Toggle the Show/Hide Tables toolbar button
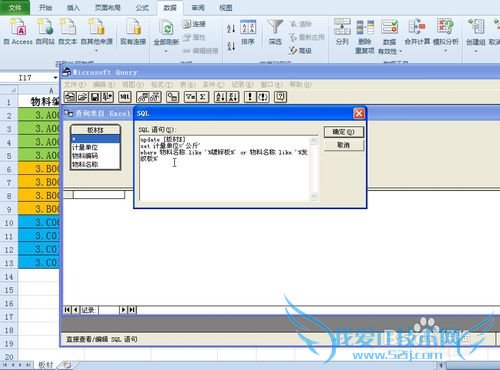The height and width of the screenshot is (370, 500). [143, 97]
